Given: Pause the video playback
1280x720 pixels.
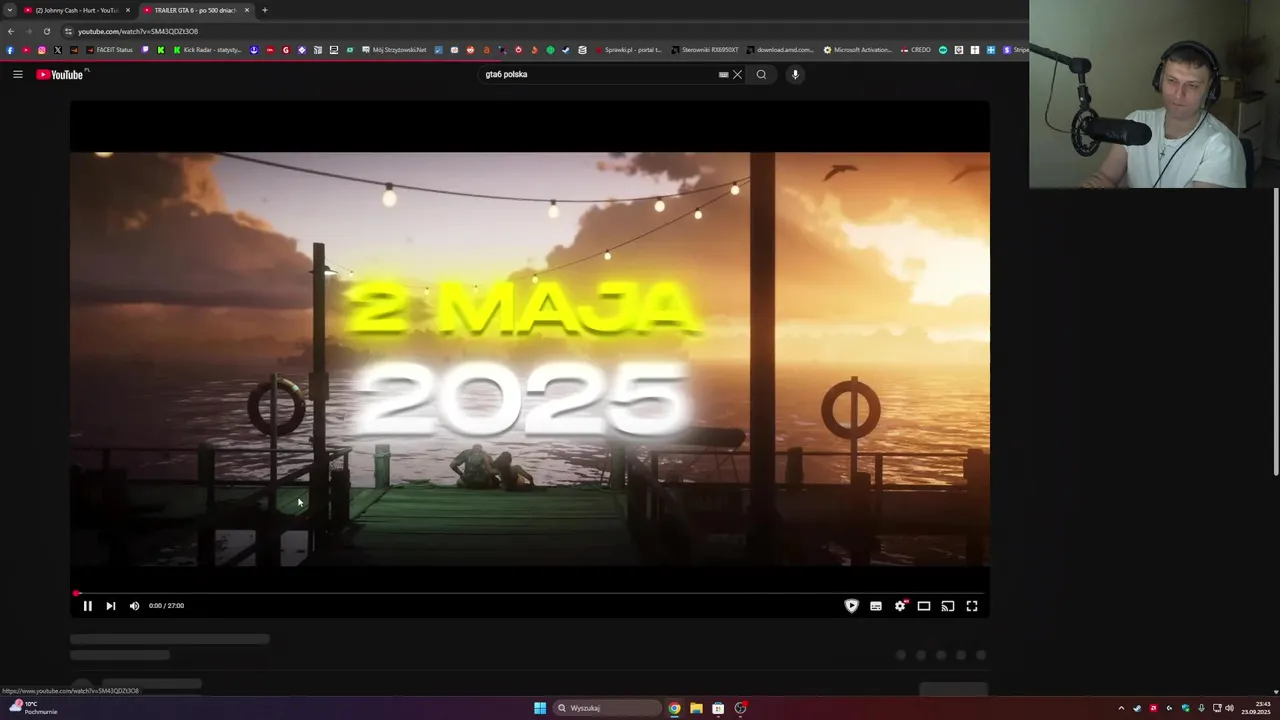Looking at the screenshot, I should point(87,606).
